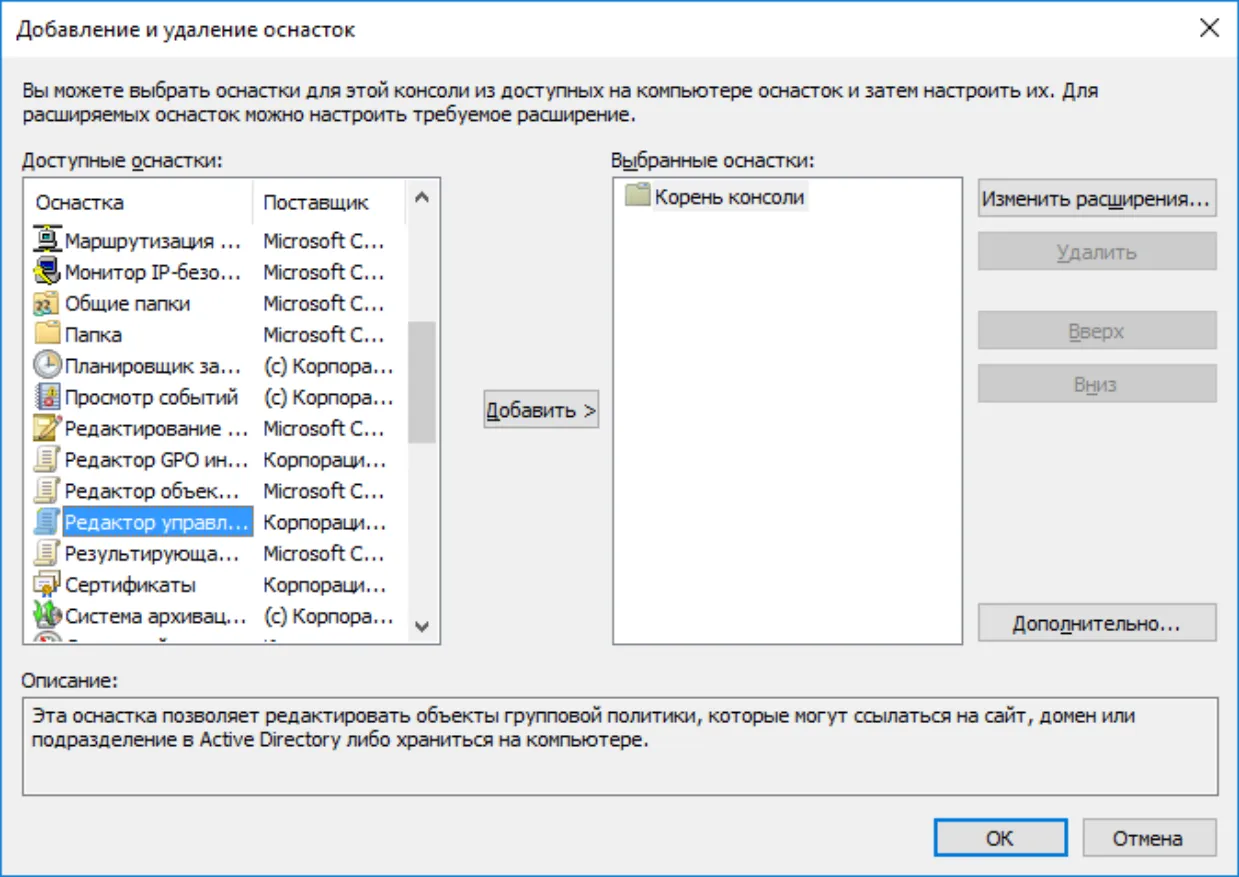Click the Сертификаты certificates icon
The height and width of the screenshot is (877, 1239).
coord(47,585)
